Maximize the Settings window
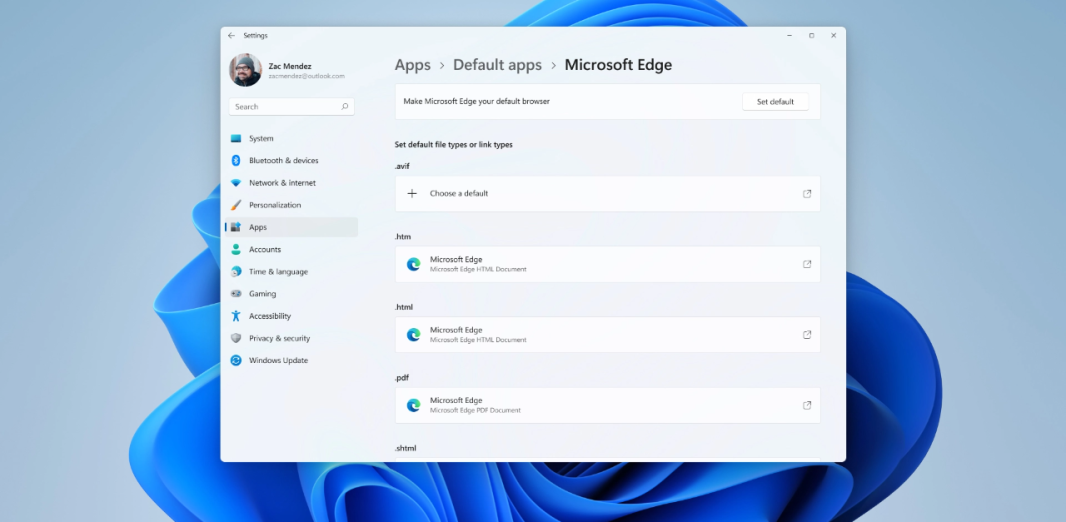The height and width of the screenshot is (522, 1066). click(811, 35)
